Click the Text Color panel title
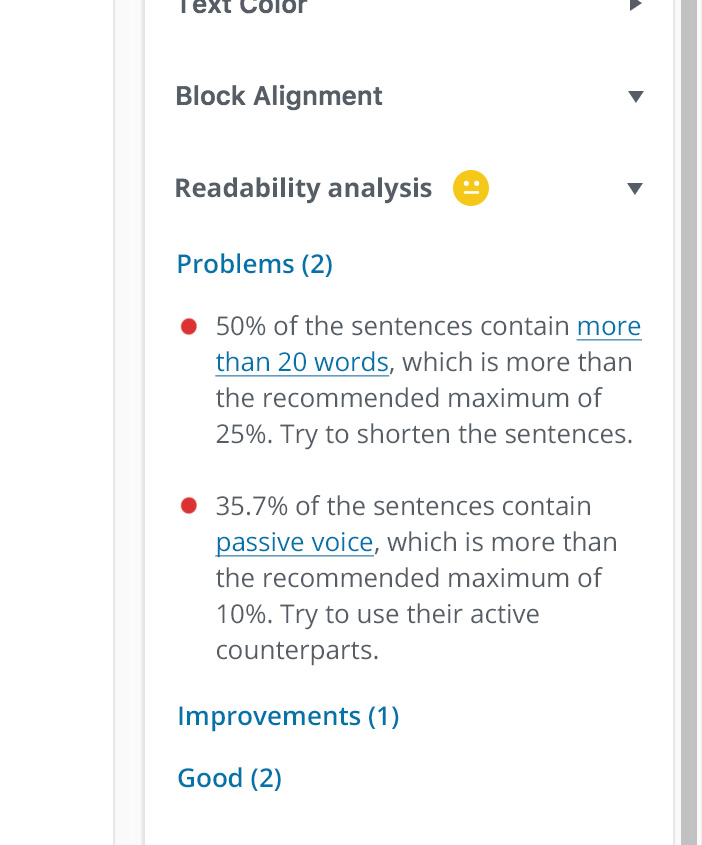This screenshot has width=702, height=845. 241,6
